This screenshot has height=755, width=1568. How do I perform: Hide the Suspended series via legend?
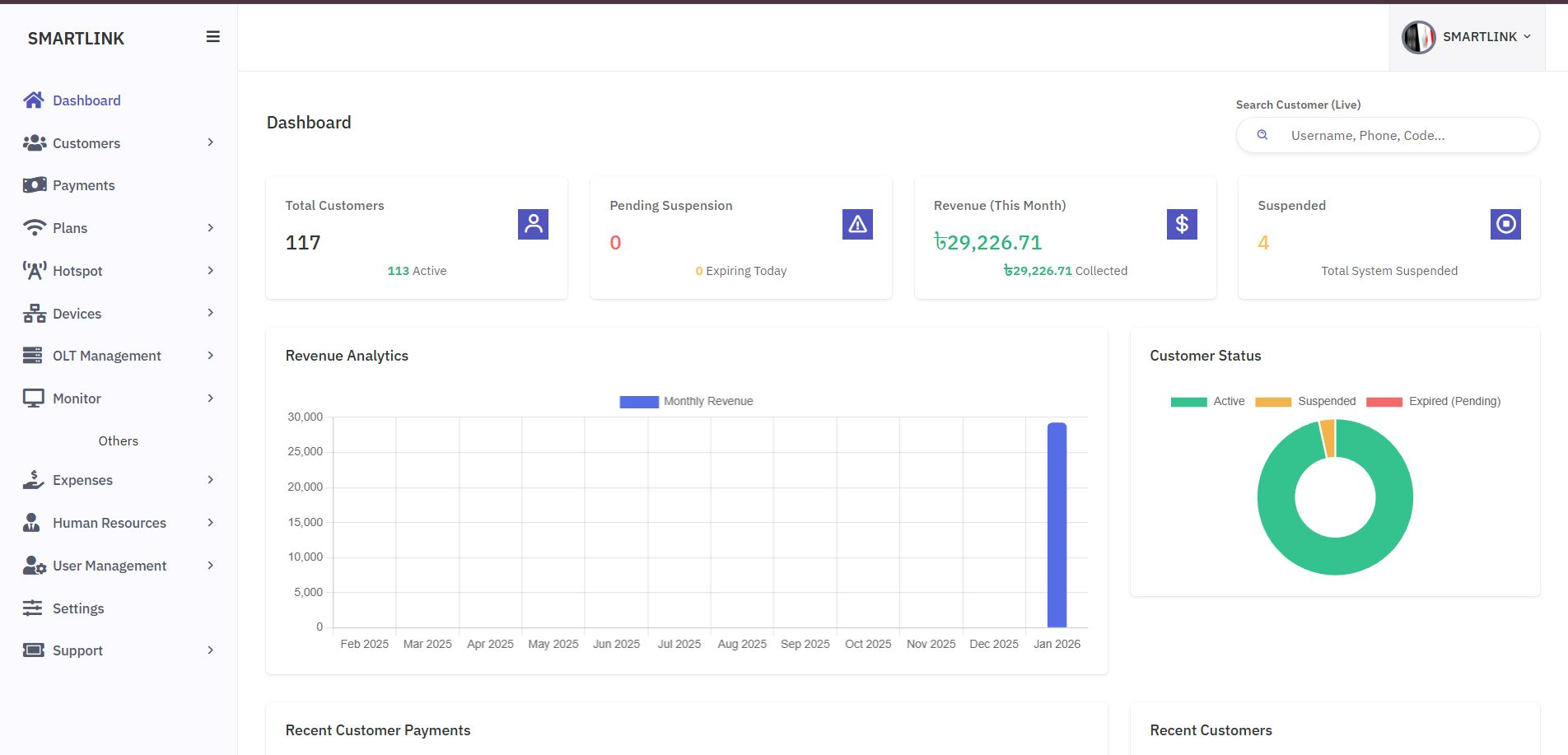pos(1305,402)
